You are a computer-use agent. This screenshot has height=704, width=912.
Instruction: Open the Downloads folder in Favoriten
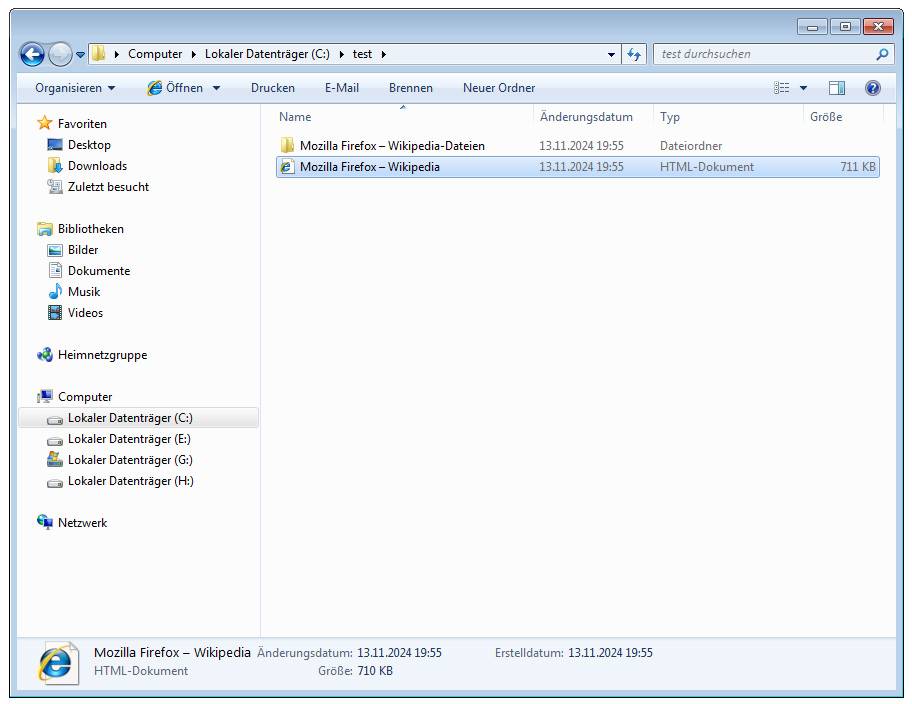click(x=97, y=166)
